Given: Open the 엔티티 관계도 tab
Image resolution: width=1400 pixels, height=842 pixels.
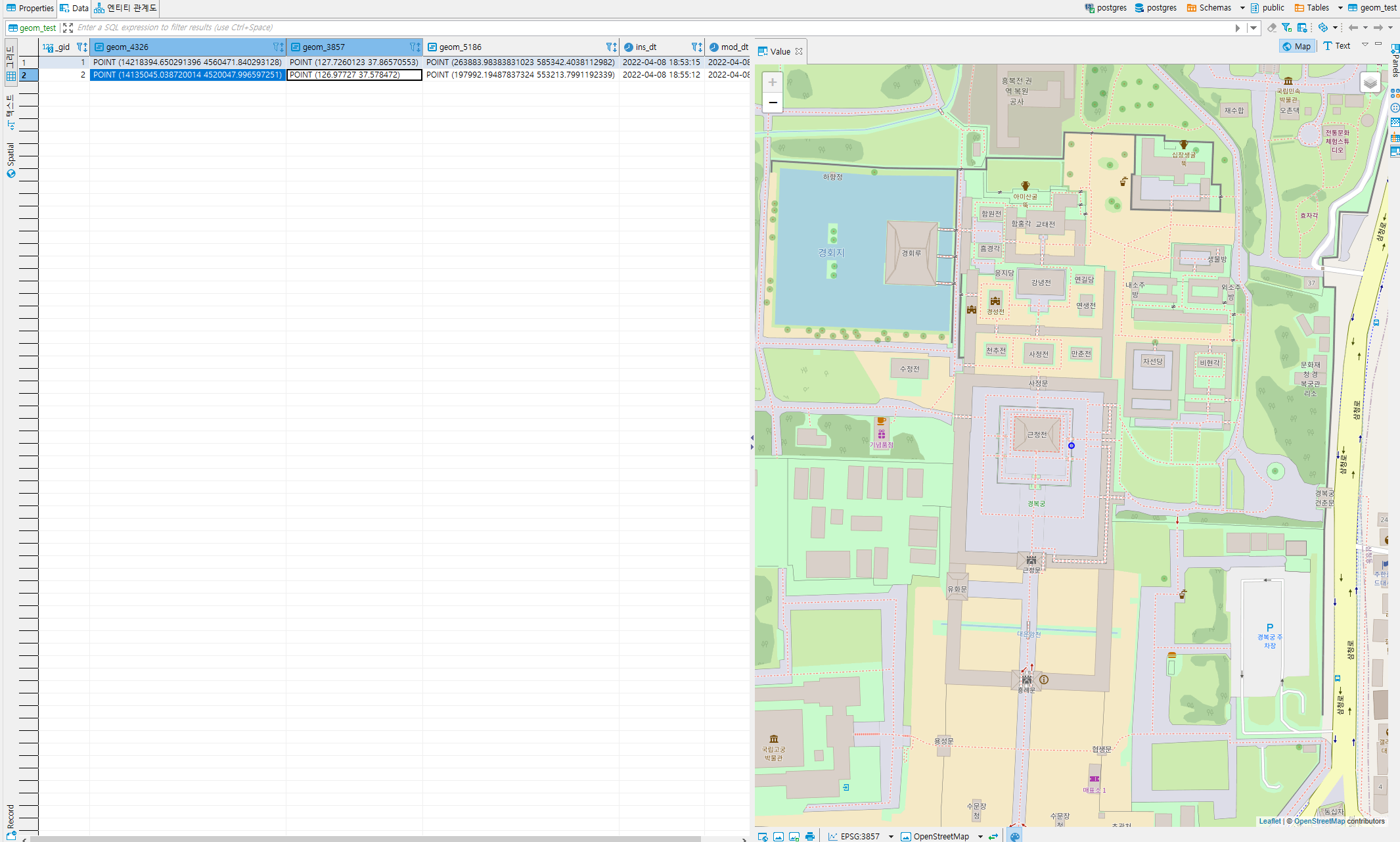Looking at the screenshot, I should [x=125, y=8].
